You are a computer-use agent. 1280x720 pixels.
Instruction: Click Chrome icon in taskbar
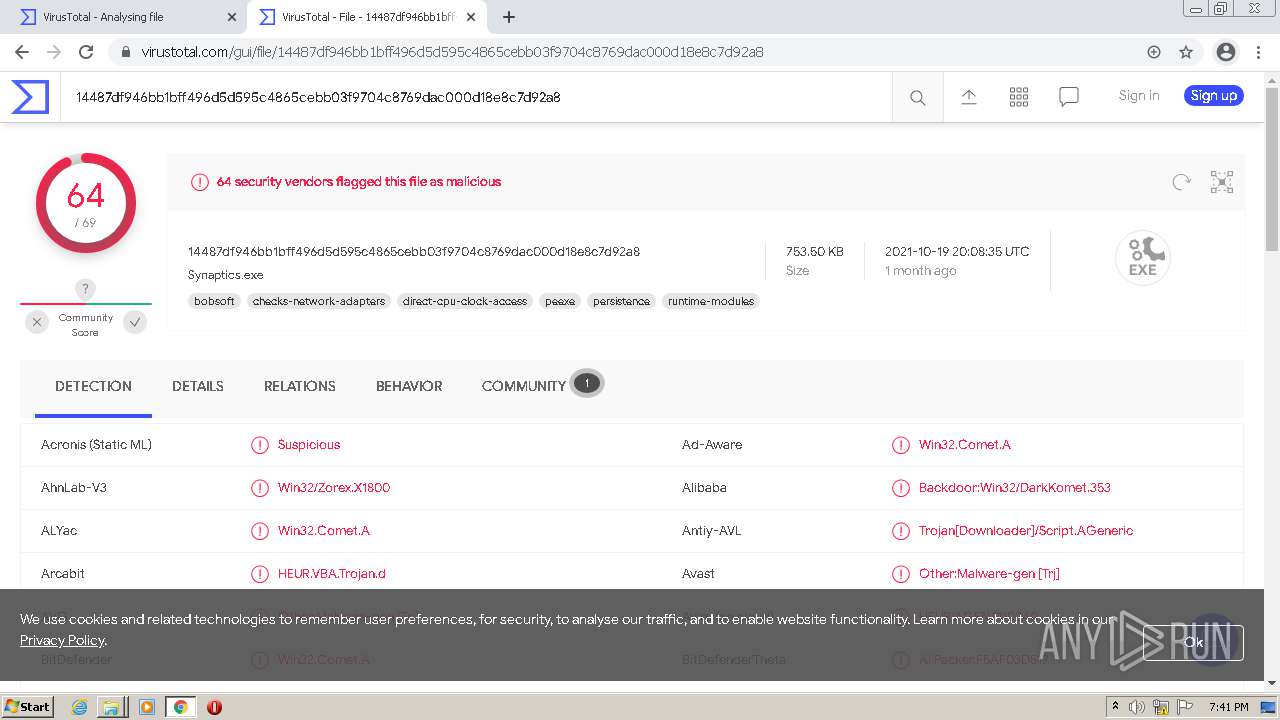click(x=180, y=707)
